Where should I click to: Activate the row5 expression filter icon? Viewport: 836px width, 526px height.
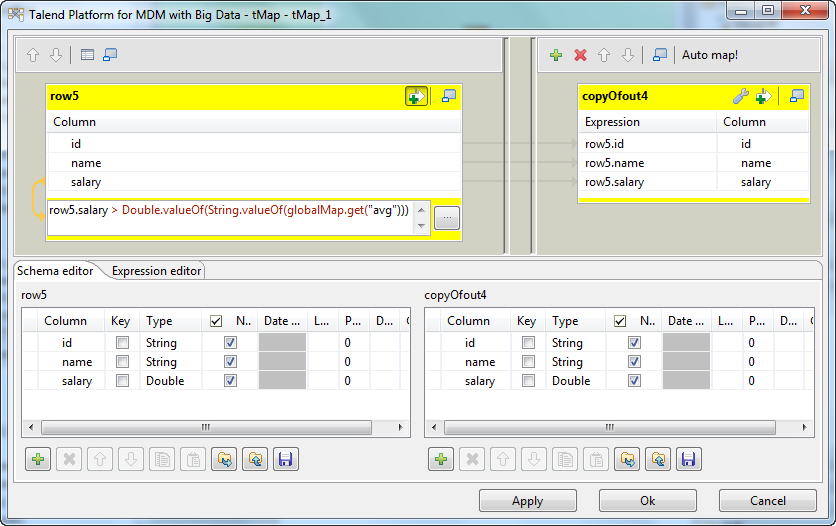point(416,96)
